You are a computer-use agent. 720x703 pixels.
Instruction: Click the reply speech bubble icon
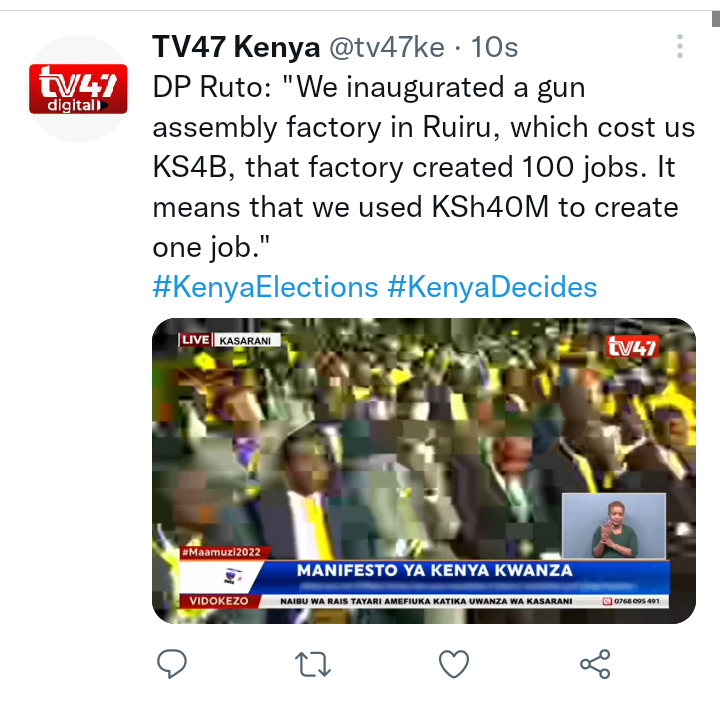172,664
